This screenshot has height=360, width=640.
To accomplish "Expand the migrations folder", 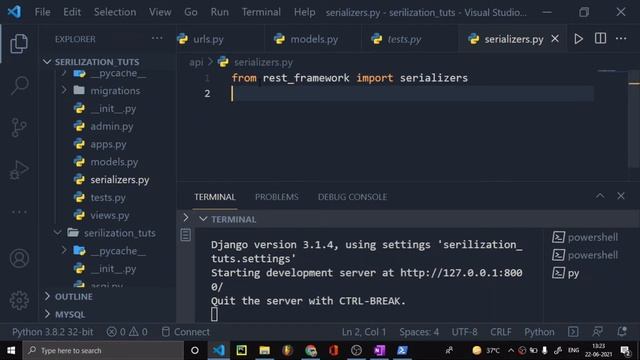I will 64,90.
